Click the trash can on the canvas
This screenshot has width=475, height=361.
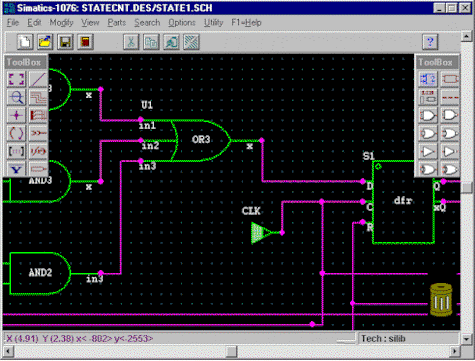pos(441,300)
